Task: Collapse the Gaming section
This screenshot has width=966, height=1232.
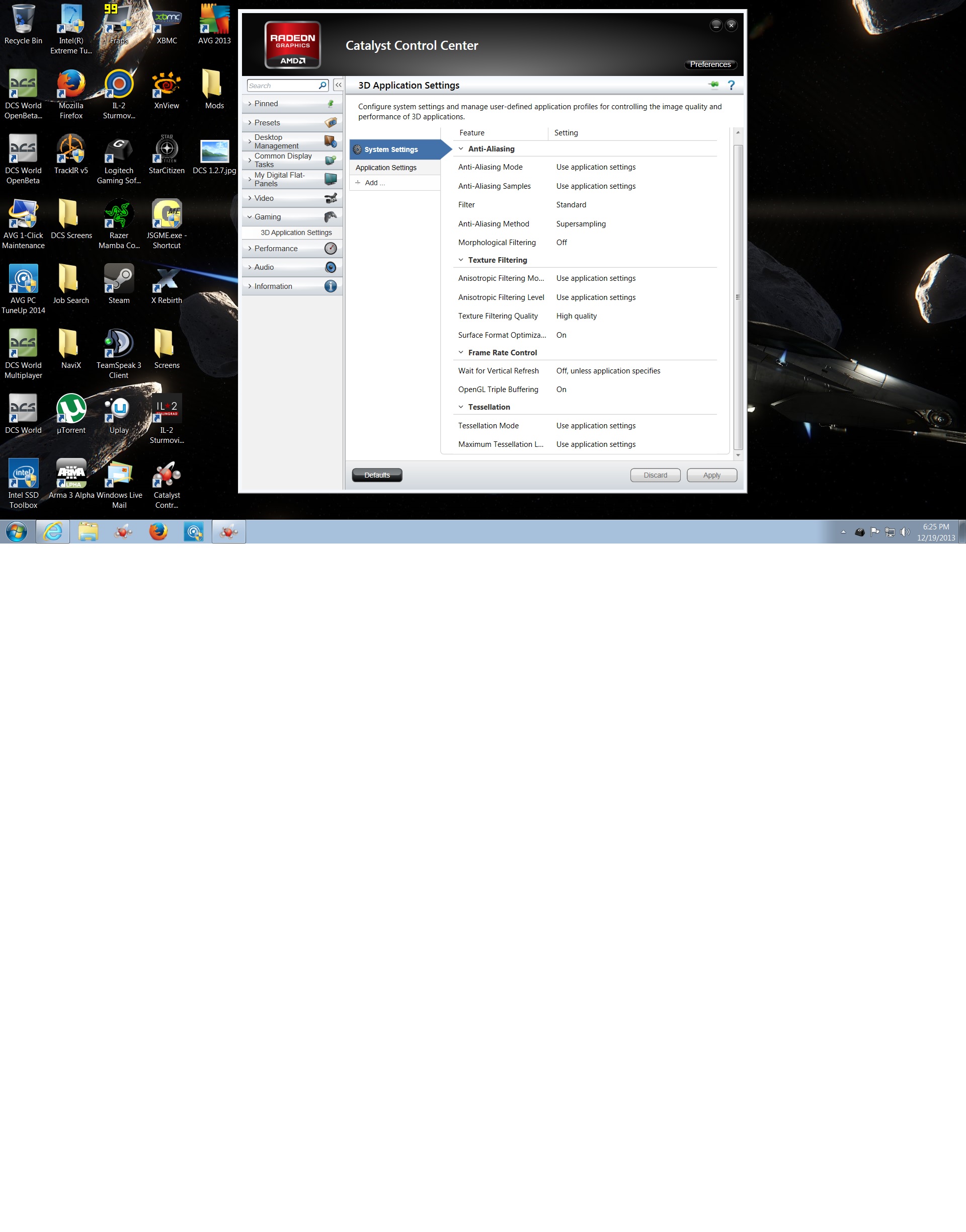Action: click(x=250, y=216)
